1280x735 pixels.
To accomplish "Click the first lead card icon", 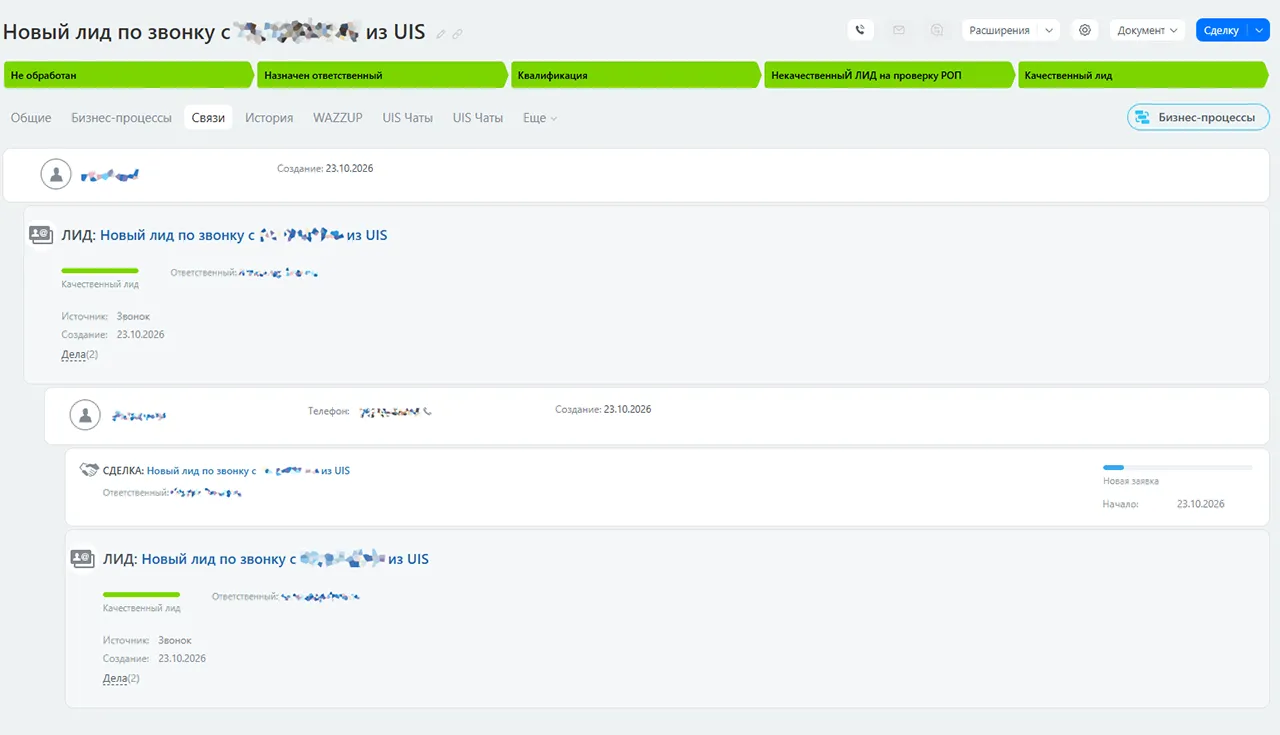I will (x=41, y=235).
